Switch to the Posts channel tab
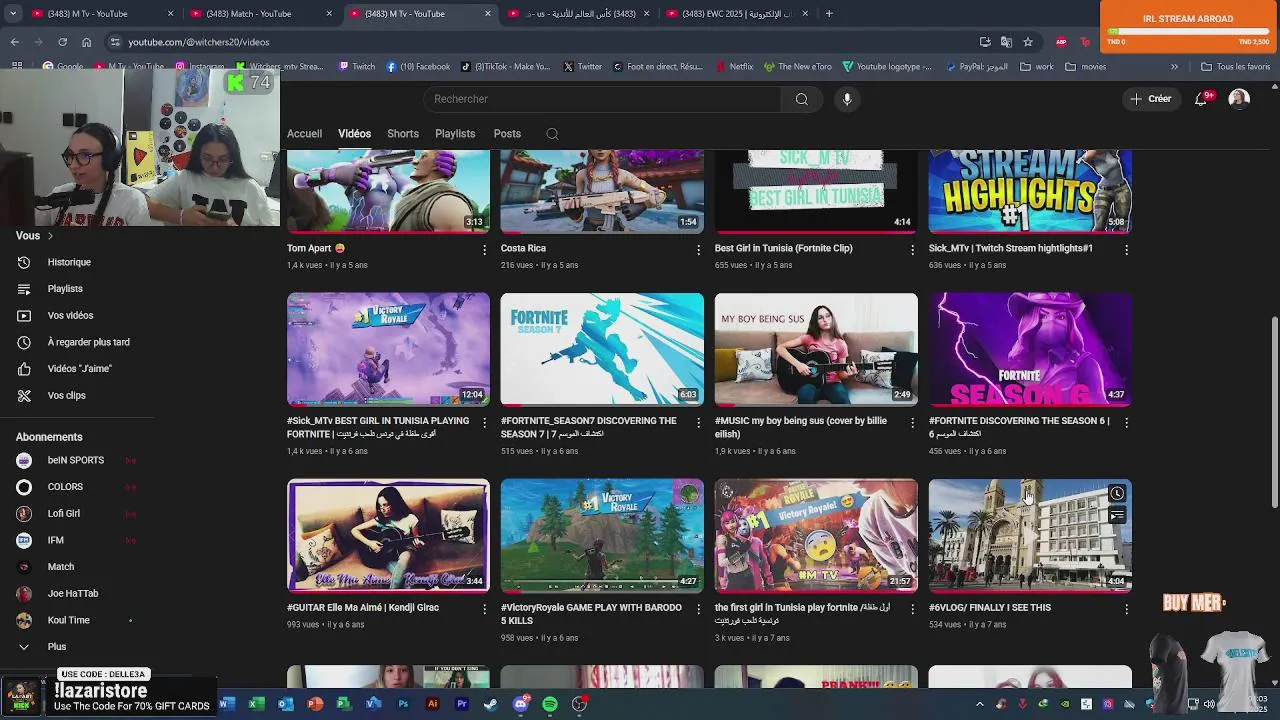The height and width of the screenshot is (720, 1280). [507, 134]
